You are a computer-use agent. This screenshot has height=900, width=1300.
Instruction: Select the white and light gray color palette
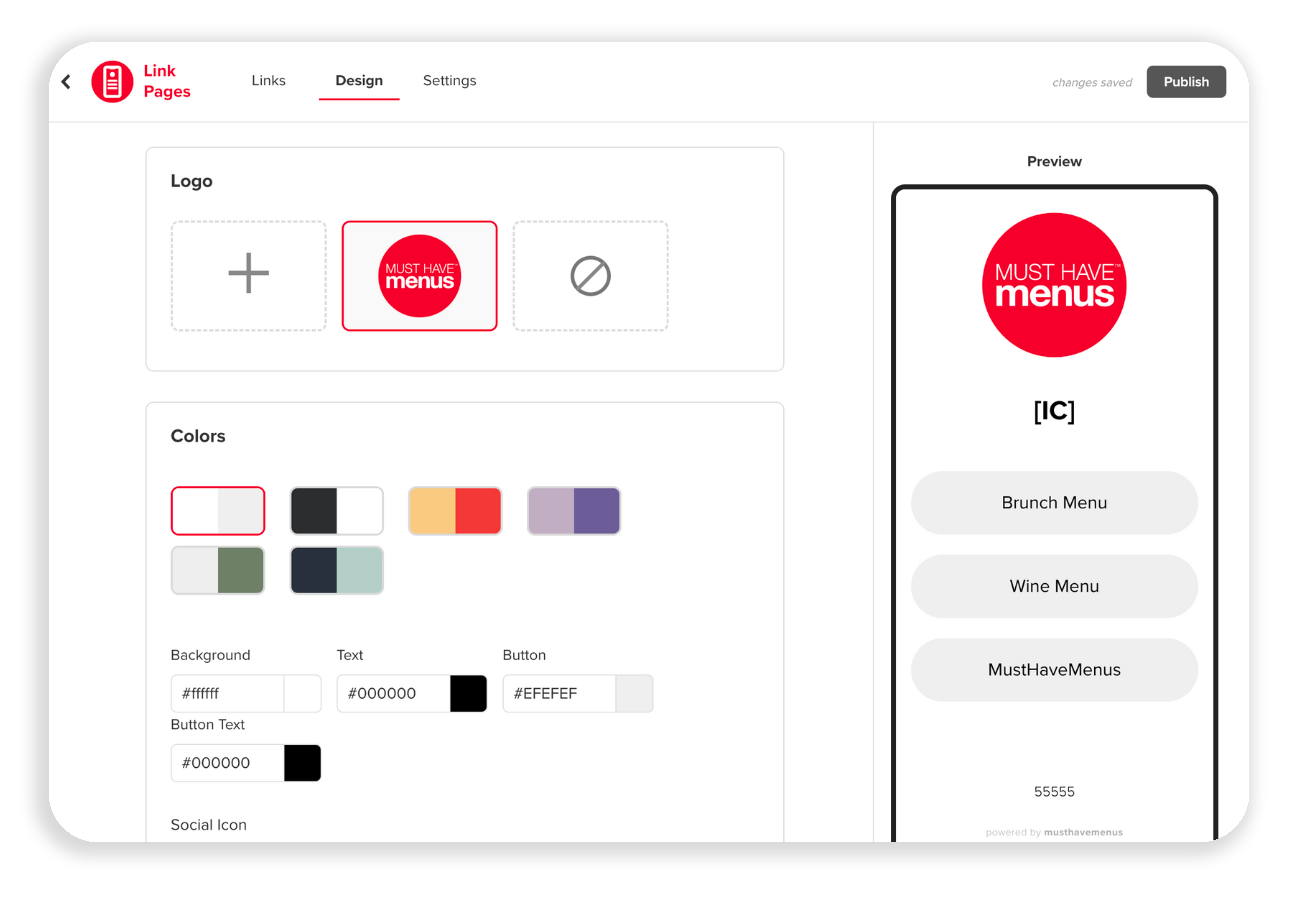click(218, 511)
